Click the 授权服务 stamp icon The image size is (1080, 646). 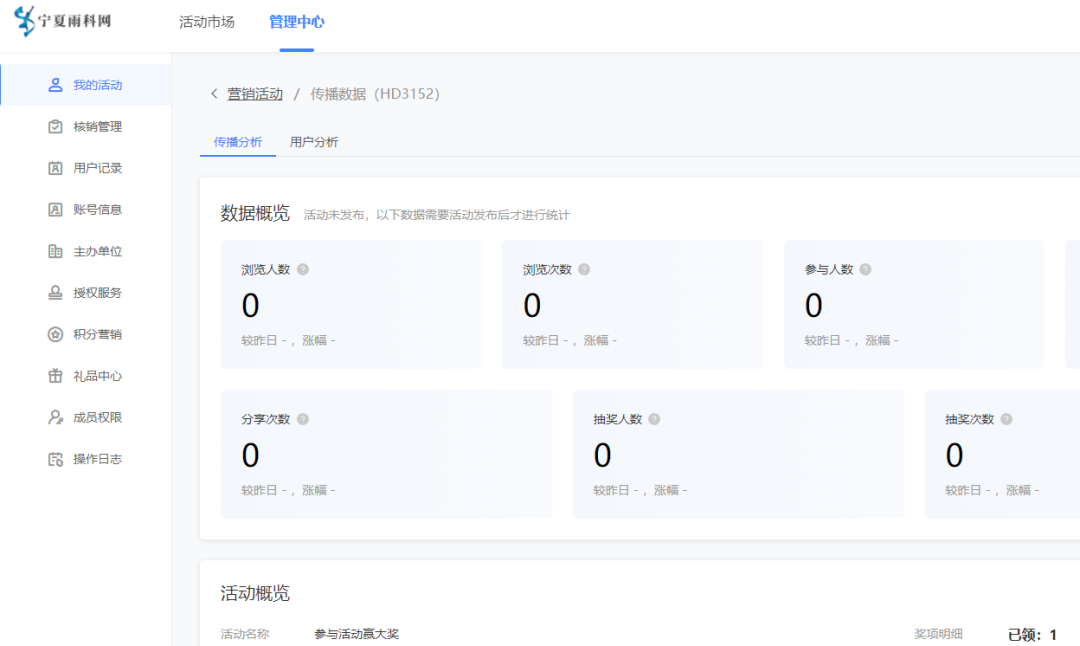(55, 293)
